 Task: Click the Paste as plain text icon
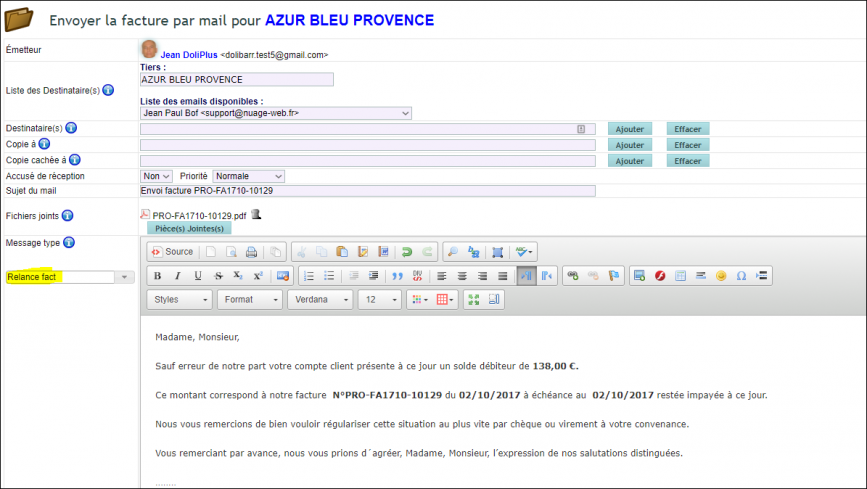(363, 252)
